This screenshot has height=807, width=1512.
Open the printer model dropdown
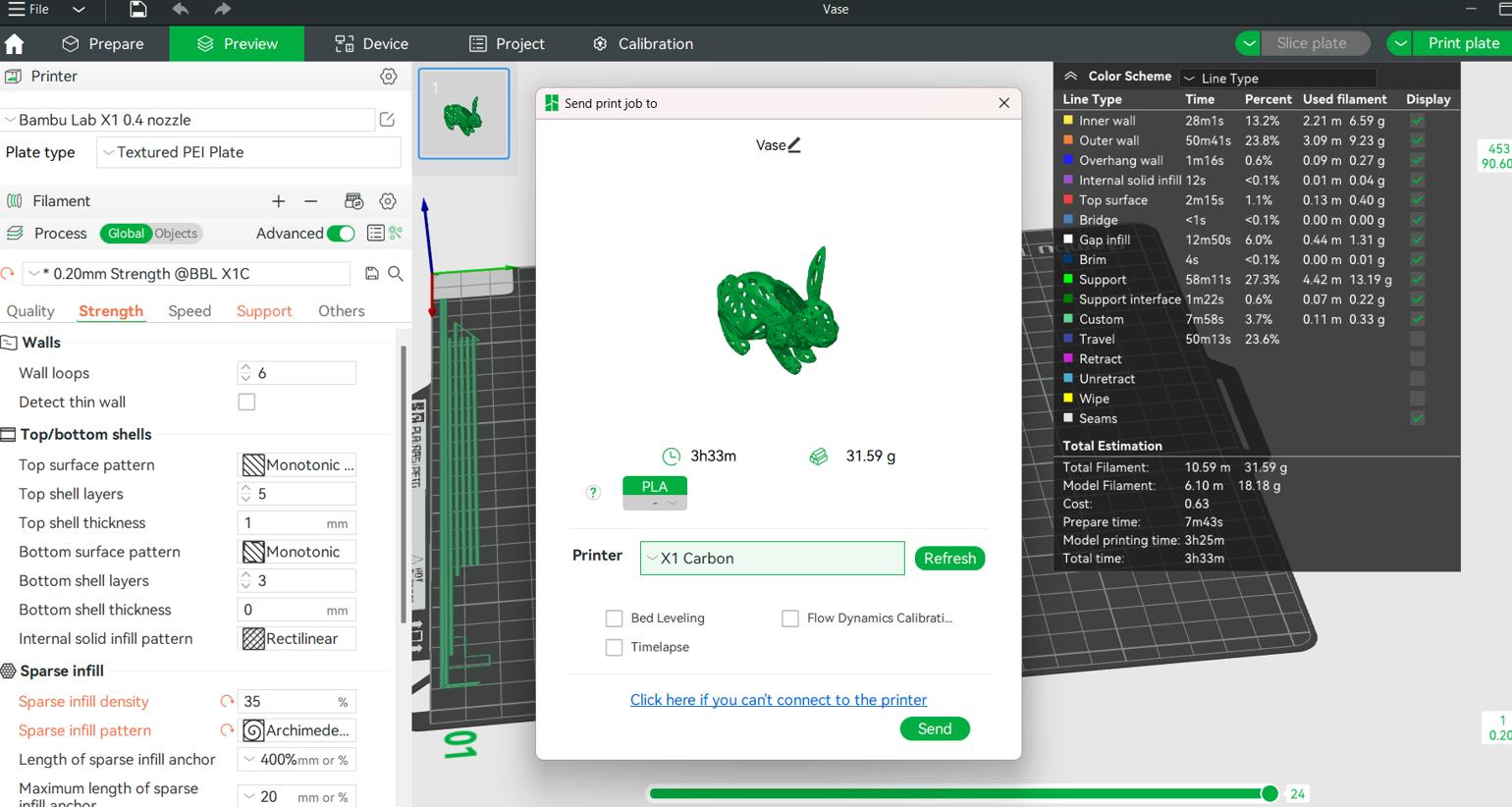point(187,120)
